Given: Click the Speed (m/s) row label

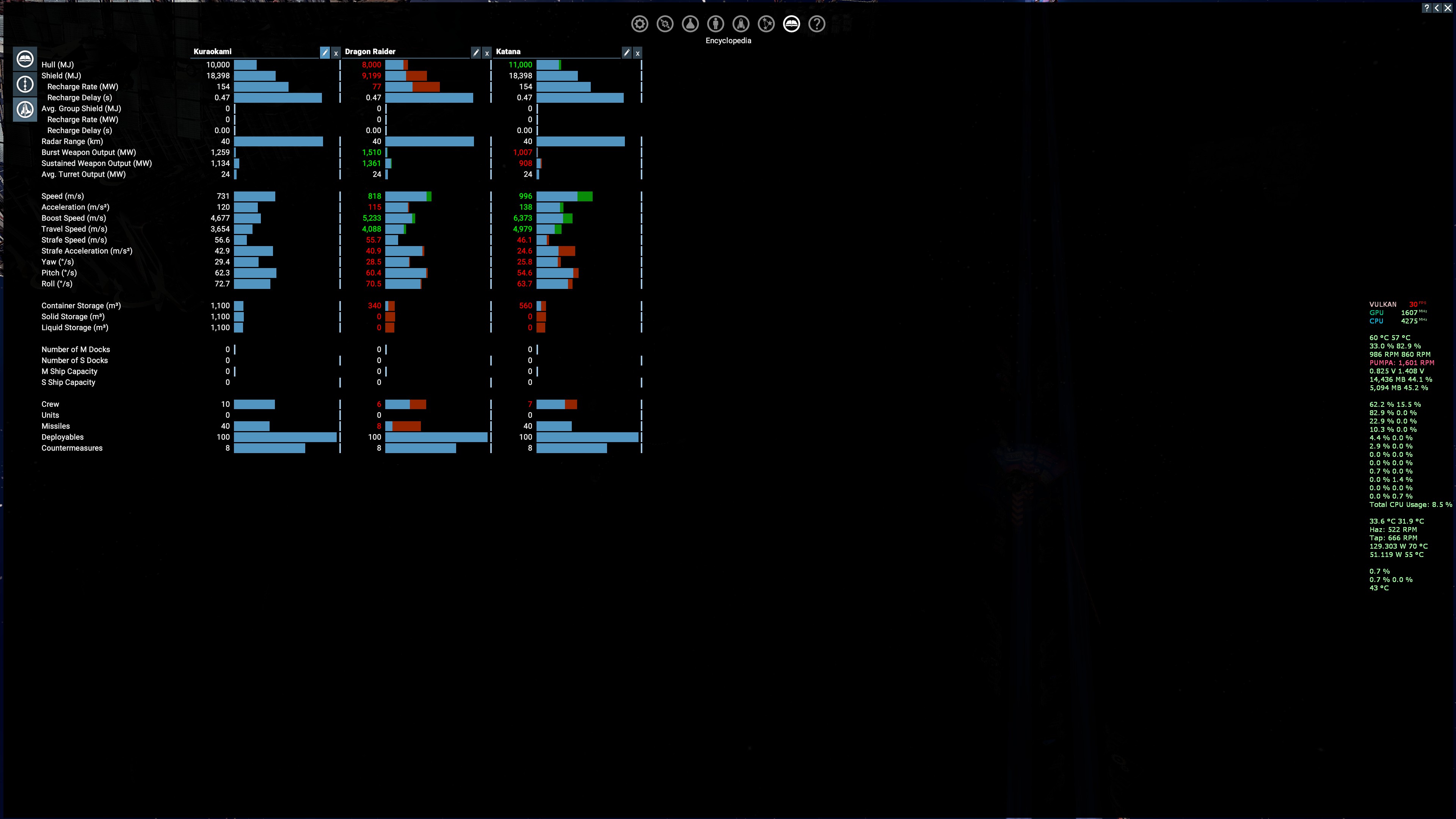Looking at the screenshot, I should point(63,196).
